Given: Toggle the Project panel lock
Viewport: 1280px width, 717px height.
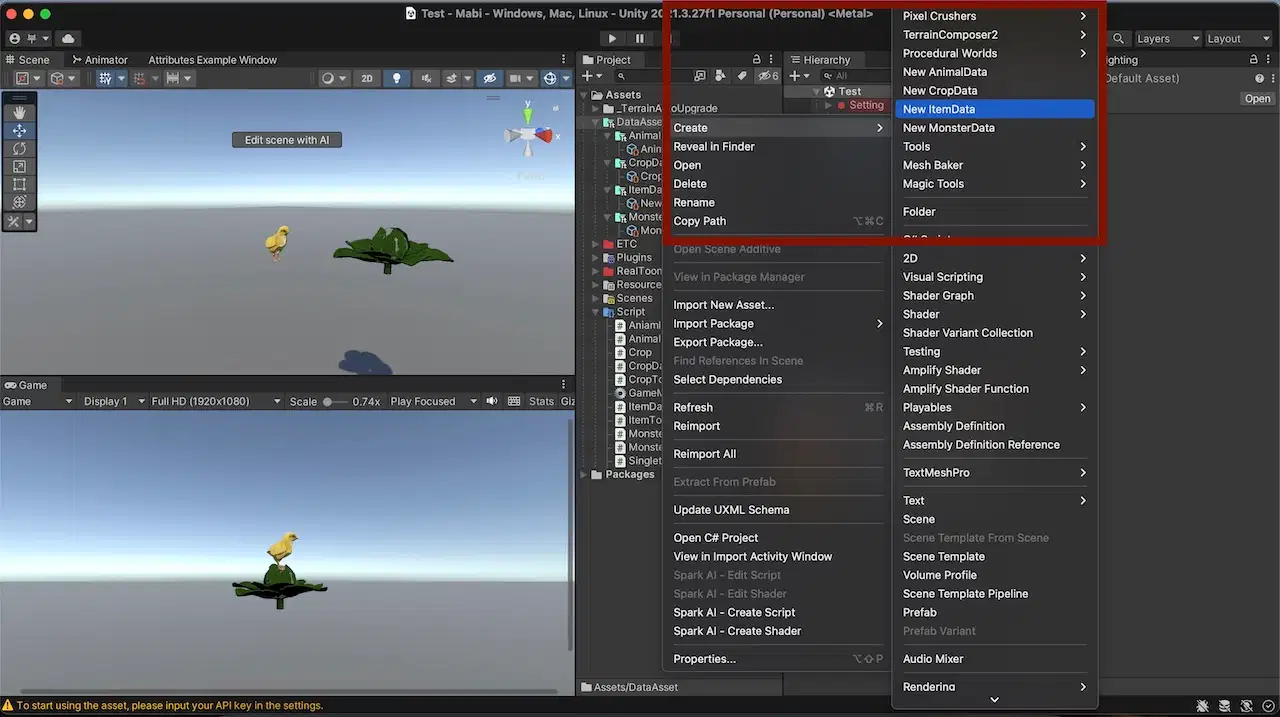Looking at the screenshot, I should click(756, 60).
